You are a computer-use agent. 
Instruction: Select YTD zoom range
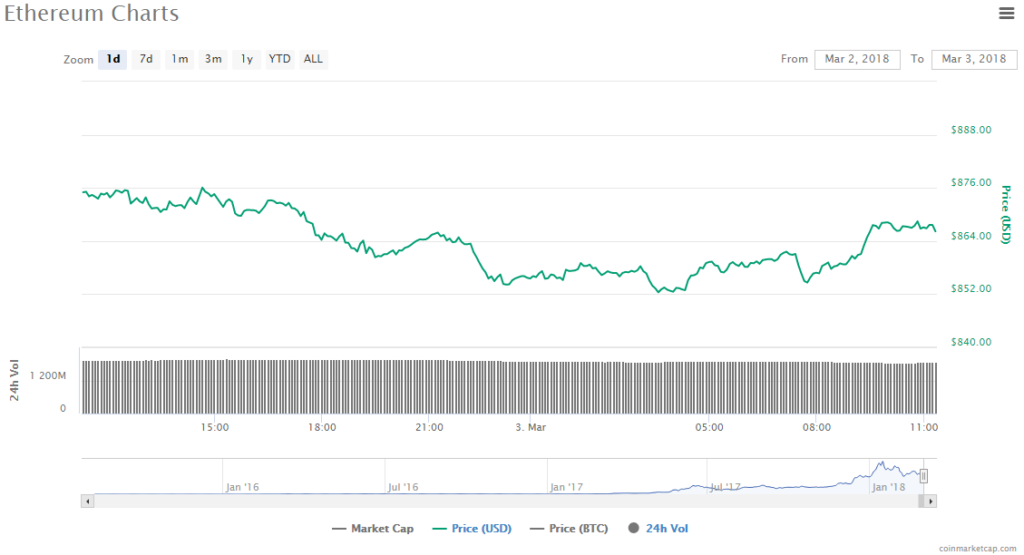point(280,59)
